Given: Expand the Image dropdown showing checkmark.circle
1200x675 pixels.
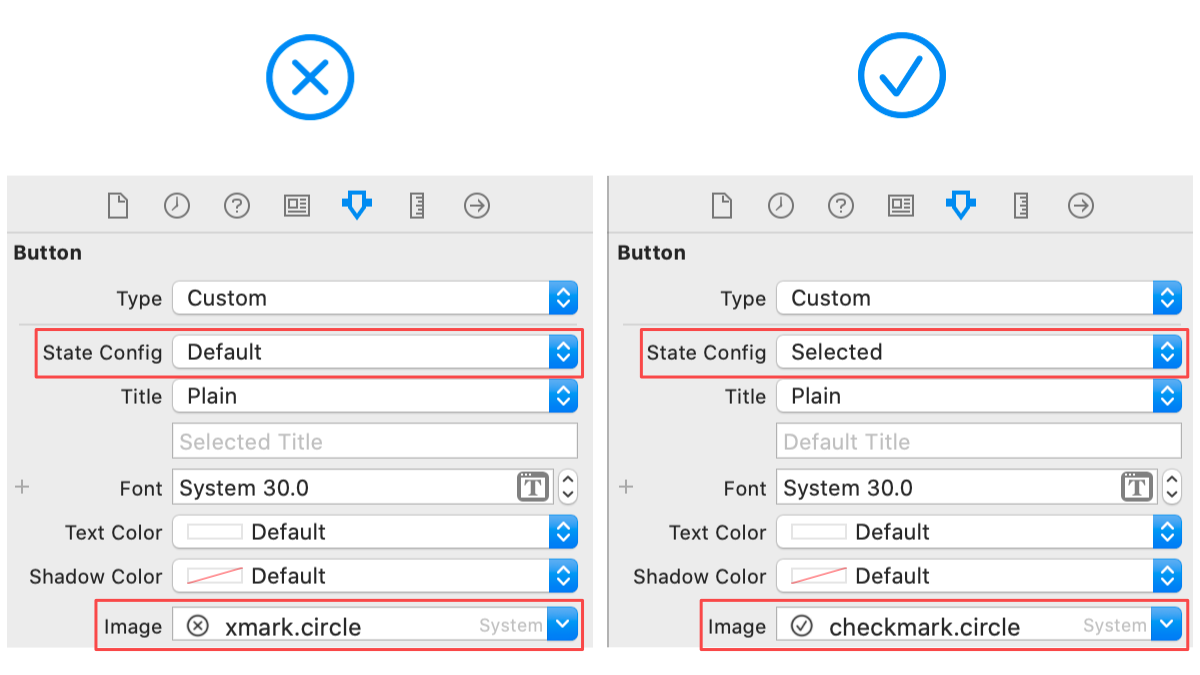Looking at the screenshot, I should point(1167,626).
